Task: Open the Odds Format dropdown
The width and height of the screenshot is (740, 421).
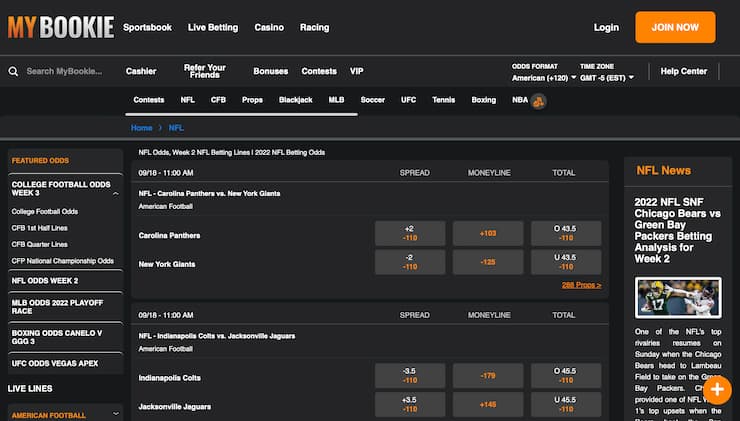Action: coord(544,78)
